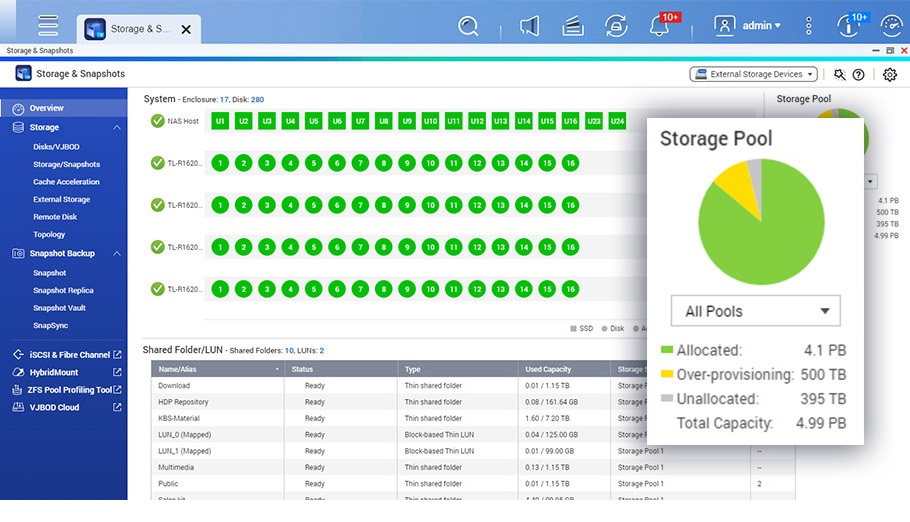Select disk 5 in third TL-R1620 enclosure
The width and height of the screenshot is (910, 522).
tap(313, 247)
